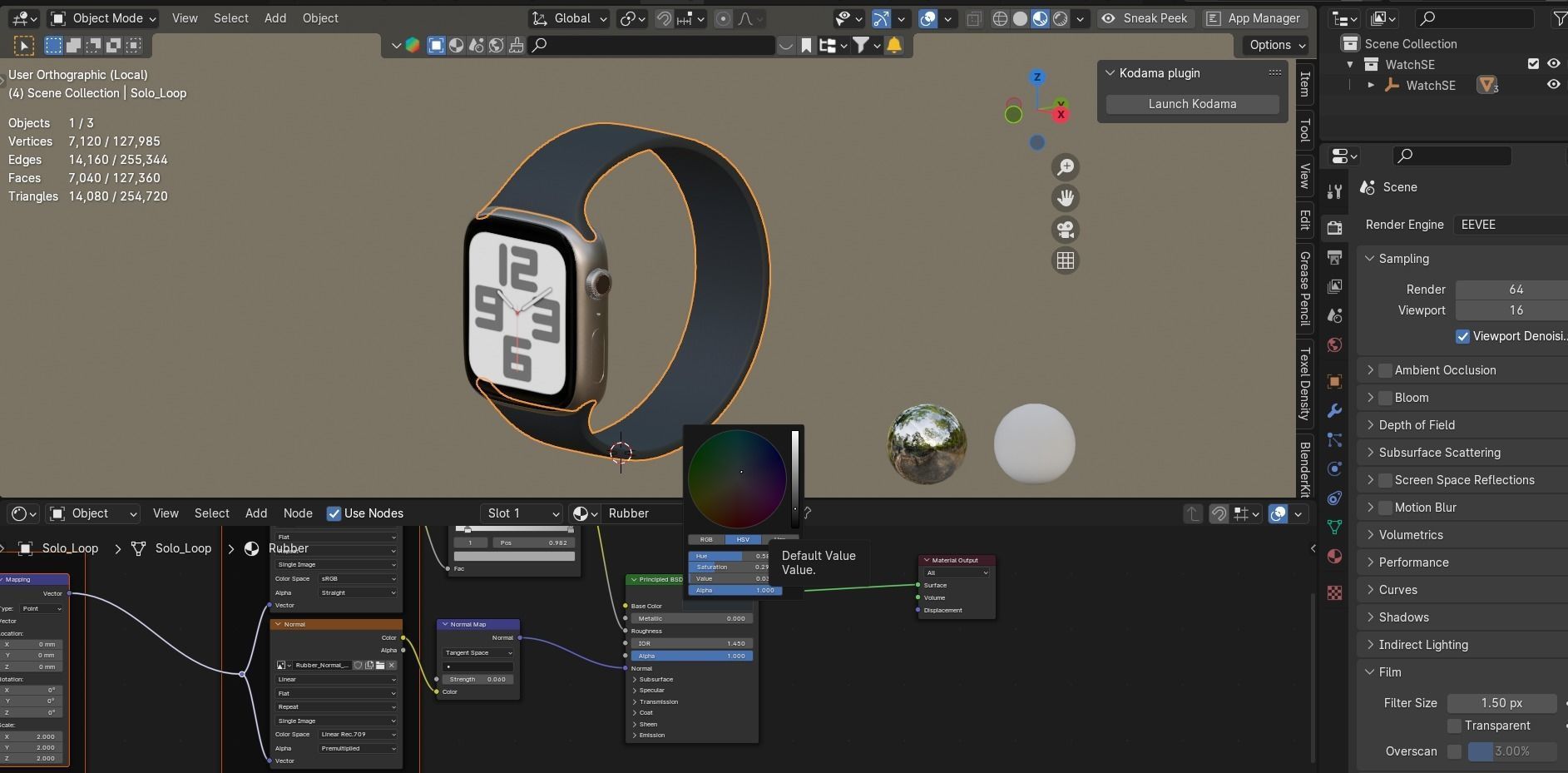Switch to Texel Density sidebar tab

click(x=1305, y=384)
